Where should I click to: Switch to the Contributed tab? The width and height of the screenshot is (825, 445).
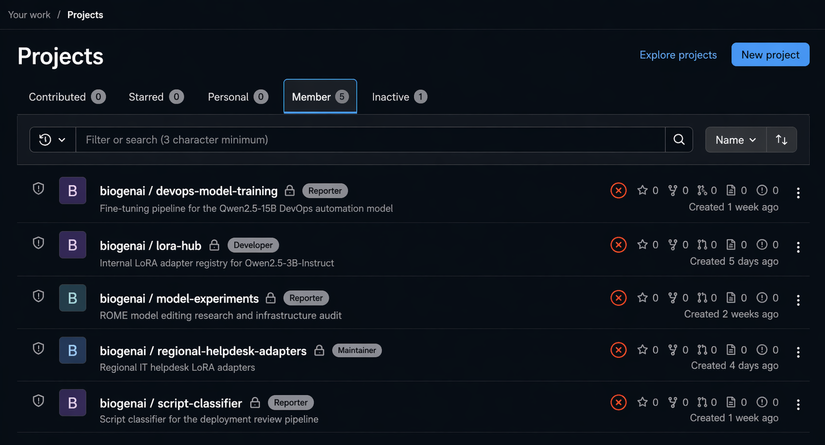point(67,97)
